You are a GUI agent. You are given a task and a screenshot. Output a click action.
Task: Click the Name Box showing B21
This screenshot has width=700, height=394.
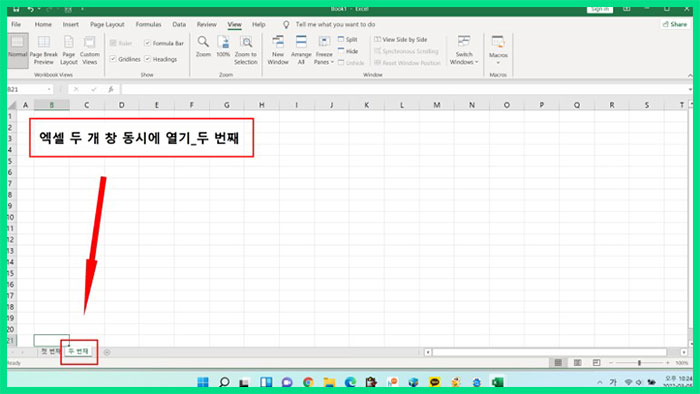pyautogui.click(x=26, y=89)
